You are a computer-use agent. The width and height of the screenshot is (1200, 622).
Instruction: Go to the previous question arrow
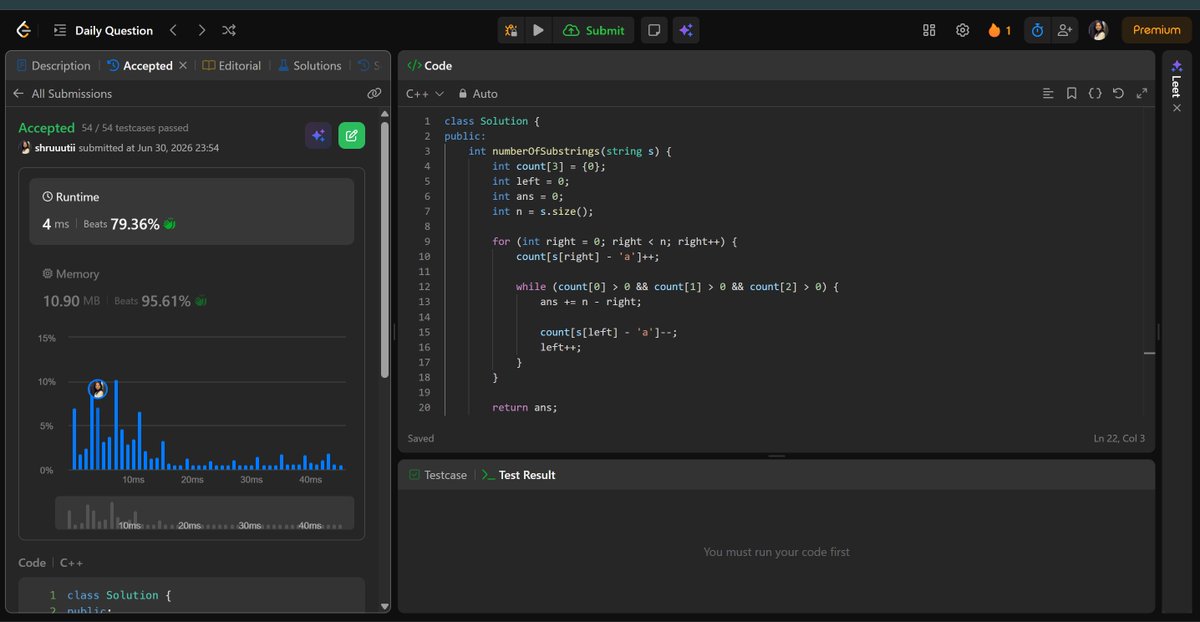tap(173, 30)
